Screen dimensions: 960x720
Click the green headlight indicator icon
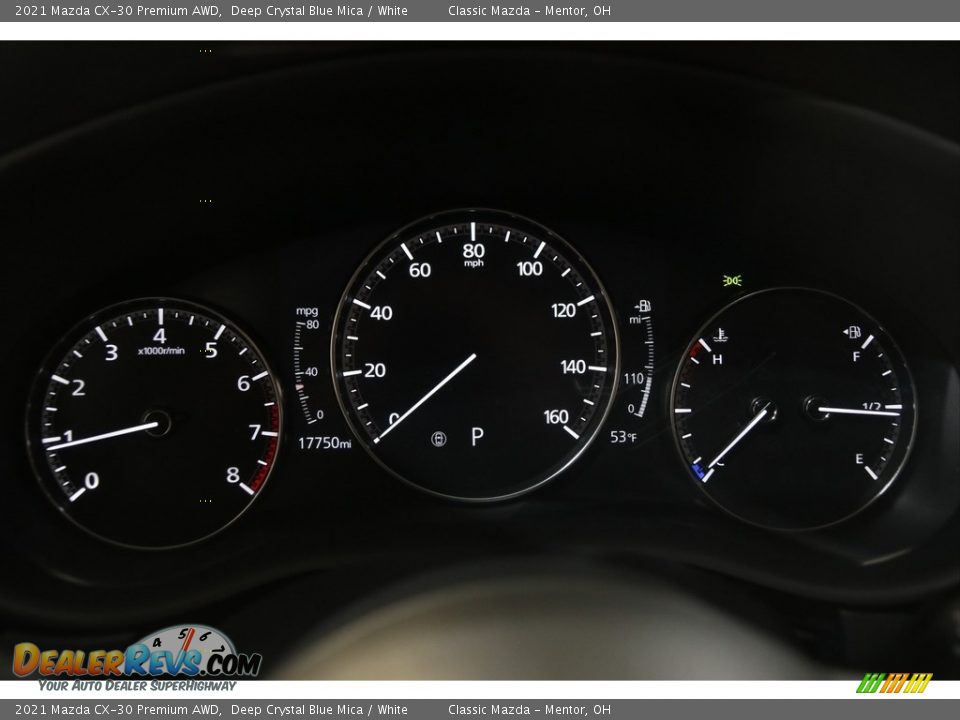click(x=732, y=281)
